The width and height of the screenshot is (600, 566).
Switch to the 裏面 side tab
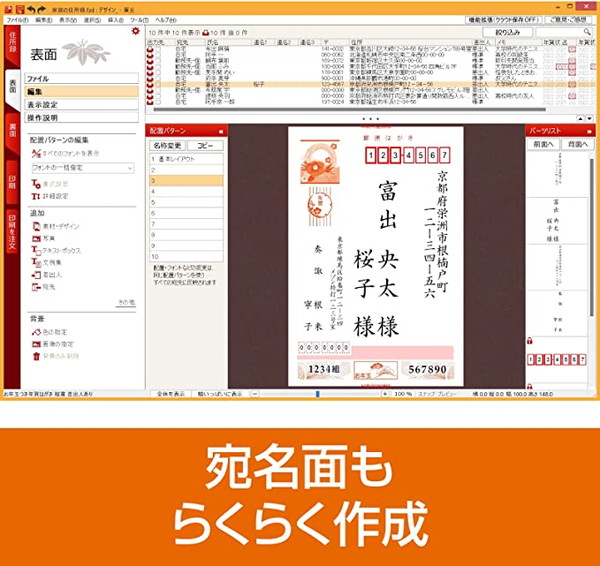(12, 130)
